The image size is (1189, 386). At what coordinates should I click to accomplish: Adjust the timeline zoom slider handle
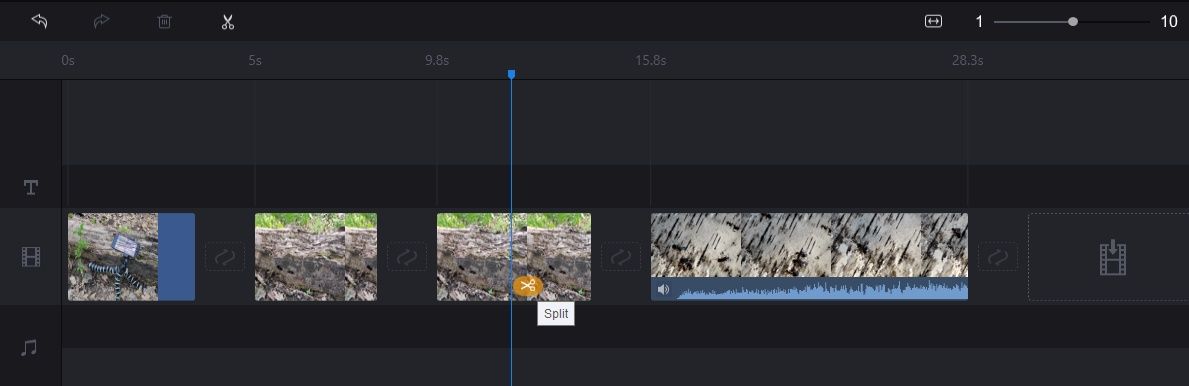1072,22
